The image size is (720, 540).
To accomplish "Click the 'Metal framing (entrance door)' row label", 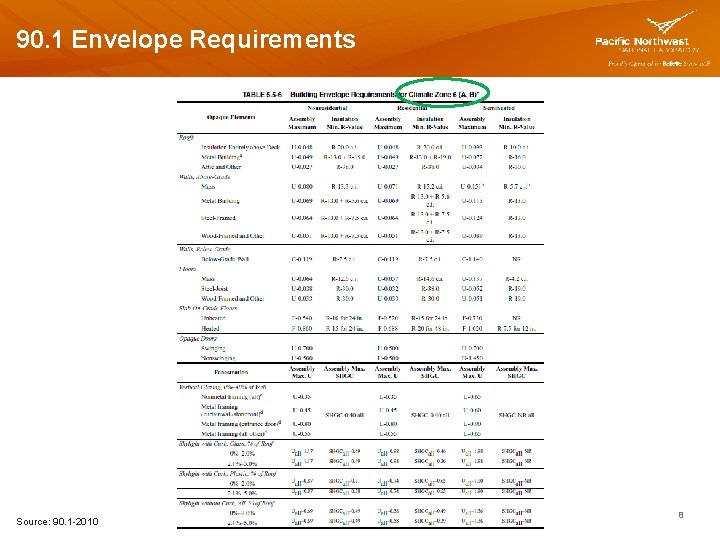I will 241,424.
